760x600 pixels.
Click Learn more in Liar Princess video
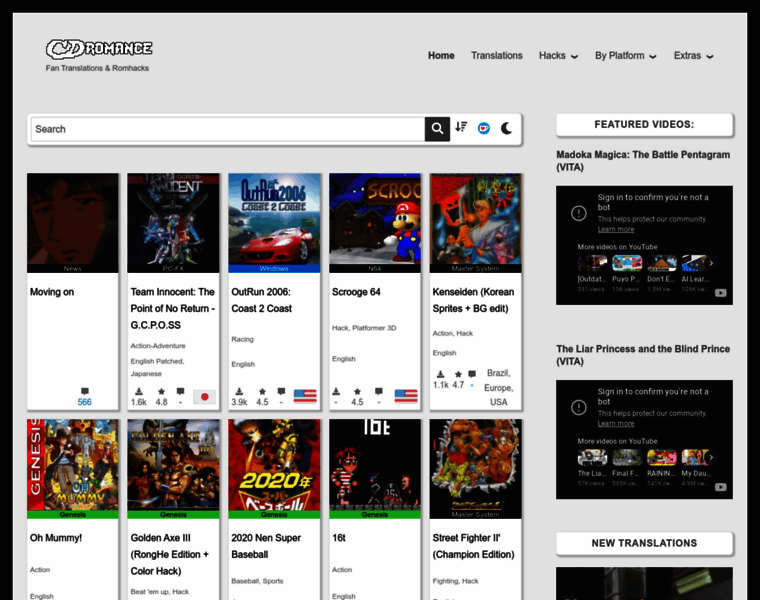[x=616, y=424]
